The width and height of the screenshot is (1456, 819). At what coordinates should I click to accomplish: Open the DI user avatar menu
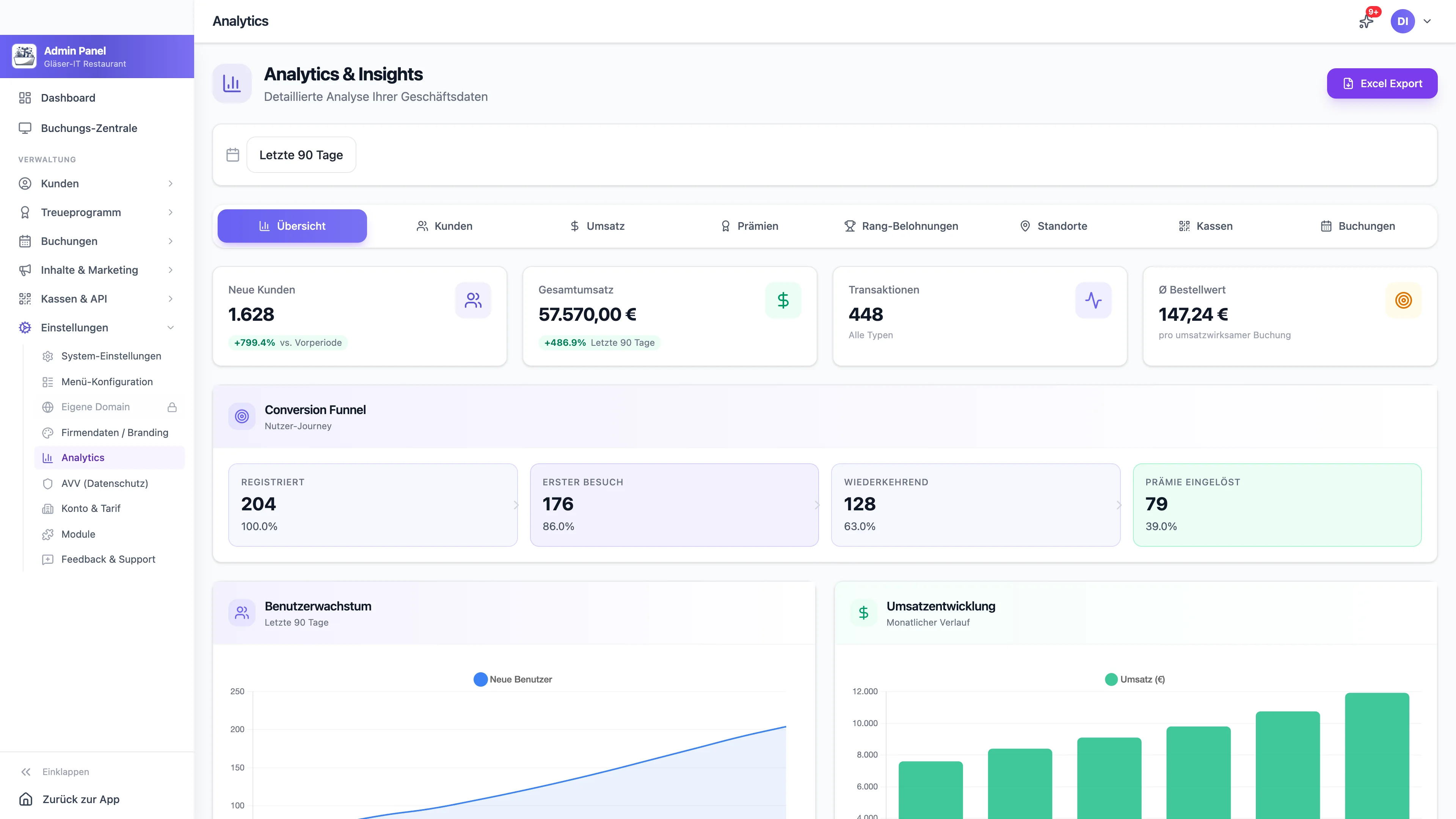pyautogui.click(x=1402, y=22)
